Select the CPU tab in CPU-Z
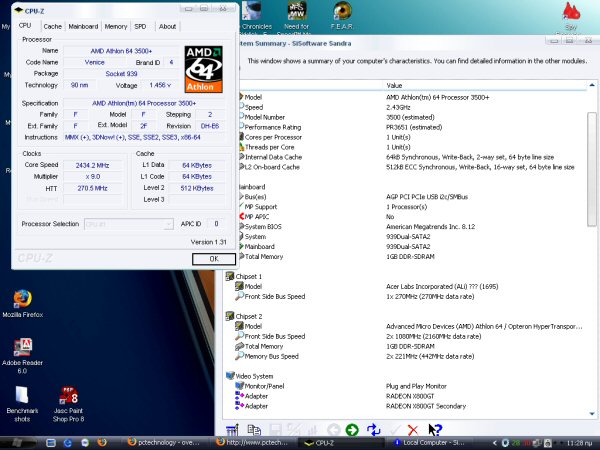Screen dimensions: 600x450 (x=25, y=26)
